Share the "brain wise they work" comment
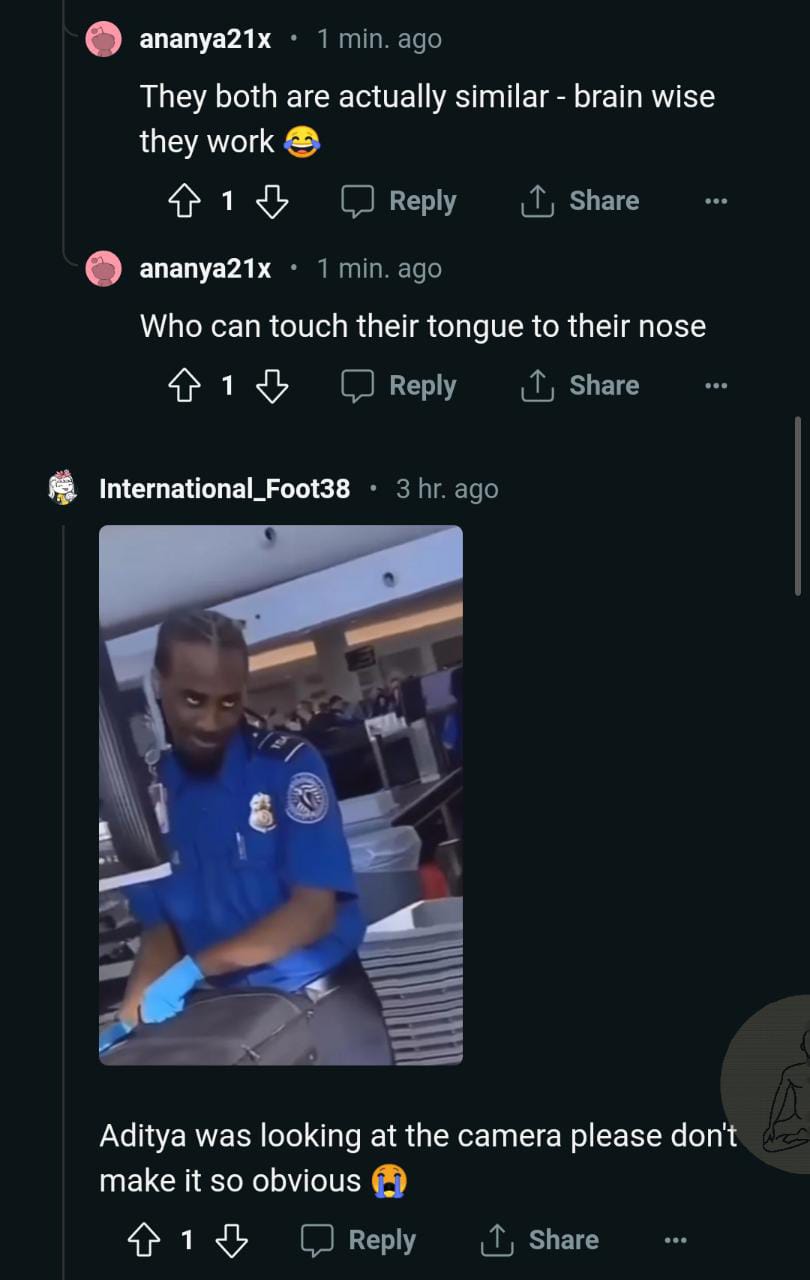 point(579,201)
